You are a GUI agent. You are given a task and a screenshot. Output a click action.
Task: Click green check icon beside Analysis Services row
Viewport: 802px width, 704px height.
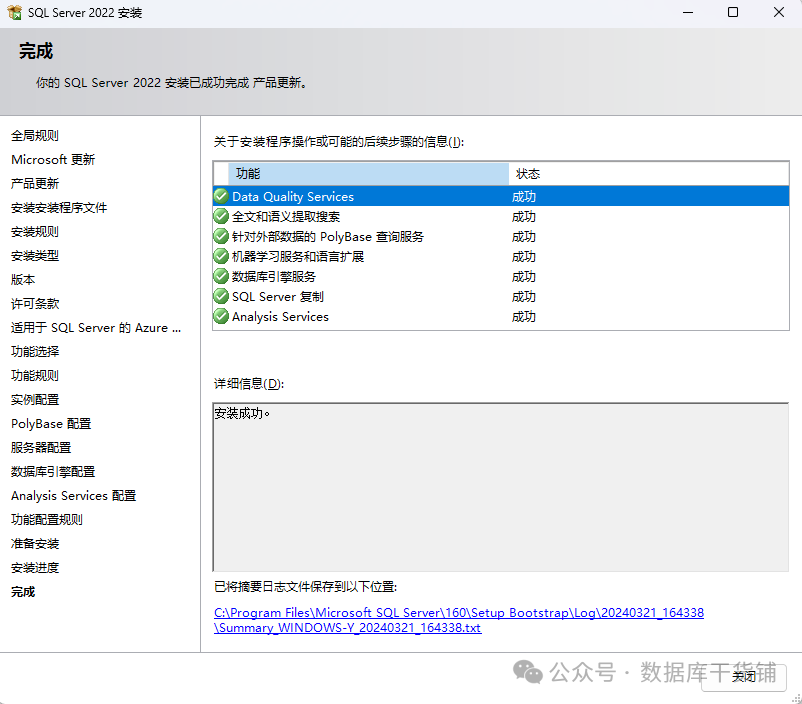221,316
